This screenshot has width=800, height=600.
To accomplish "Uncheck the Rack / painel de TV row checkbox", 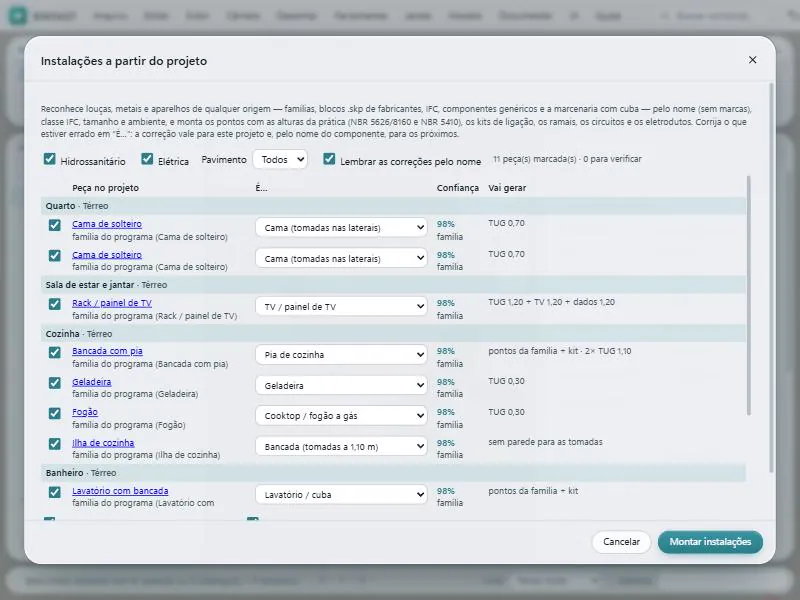I will click(x=55, y=304).
